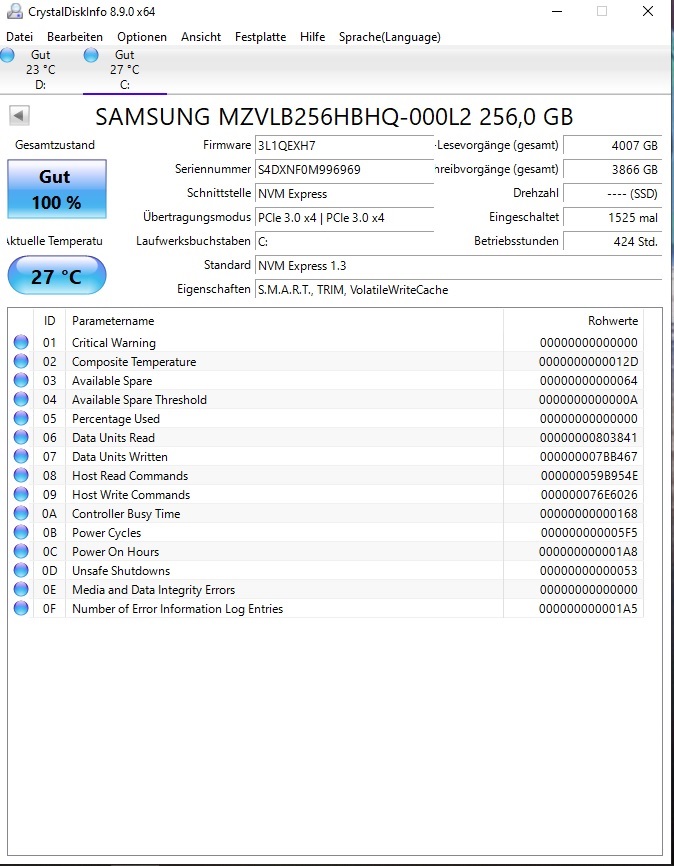
Task: Click the status orb for Power On Hours
Action: pyautogui.click(x=21, y=551)
